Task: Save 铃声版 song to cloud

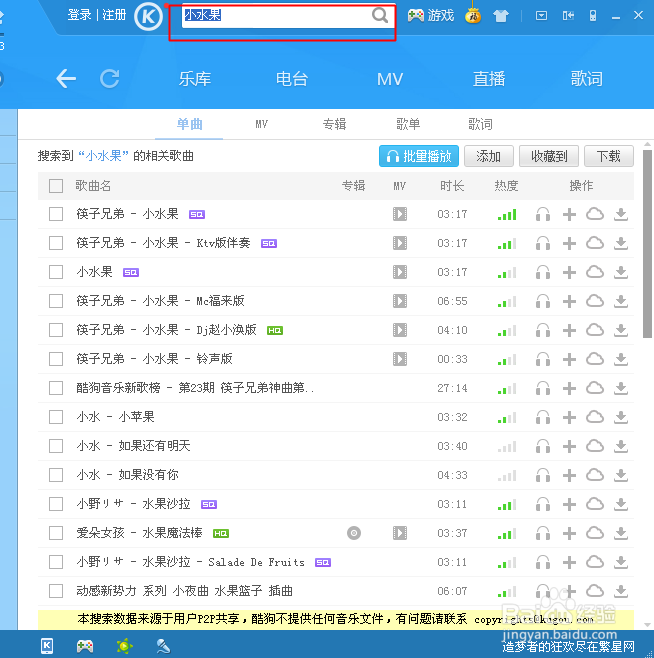Action: pos(595,359)
